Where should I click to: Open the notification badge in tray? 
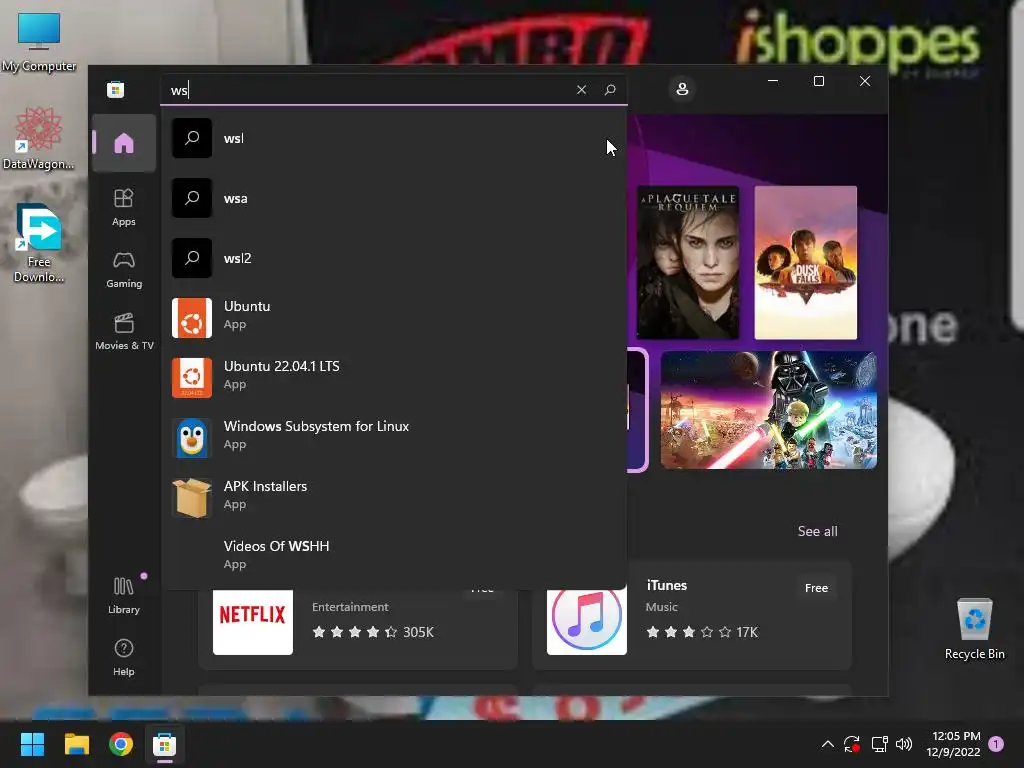click(996, 744)
